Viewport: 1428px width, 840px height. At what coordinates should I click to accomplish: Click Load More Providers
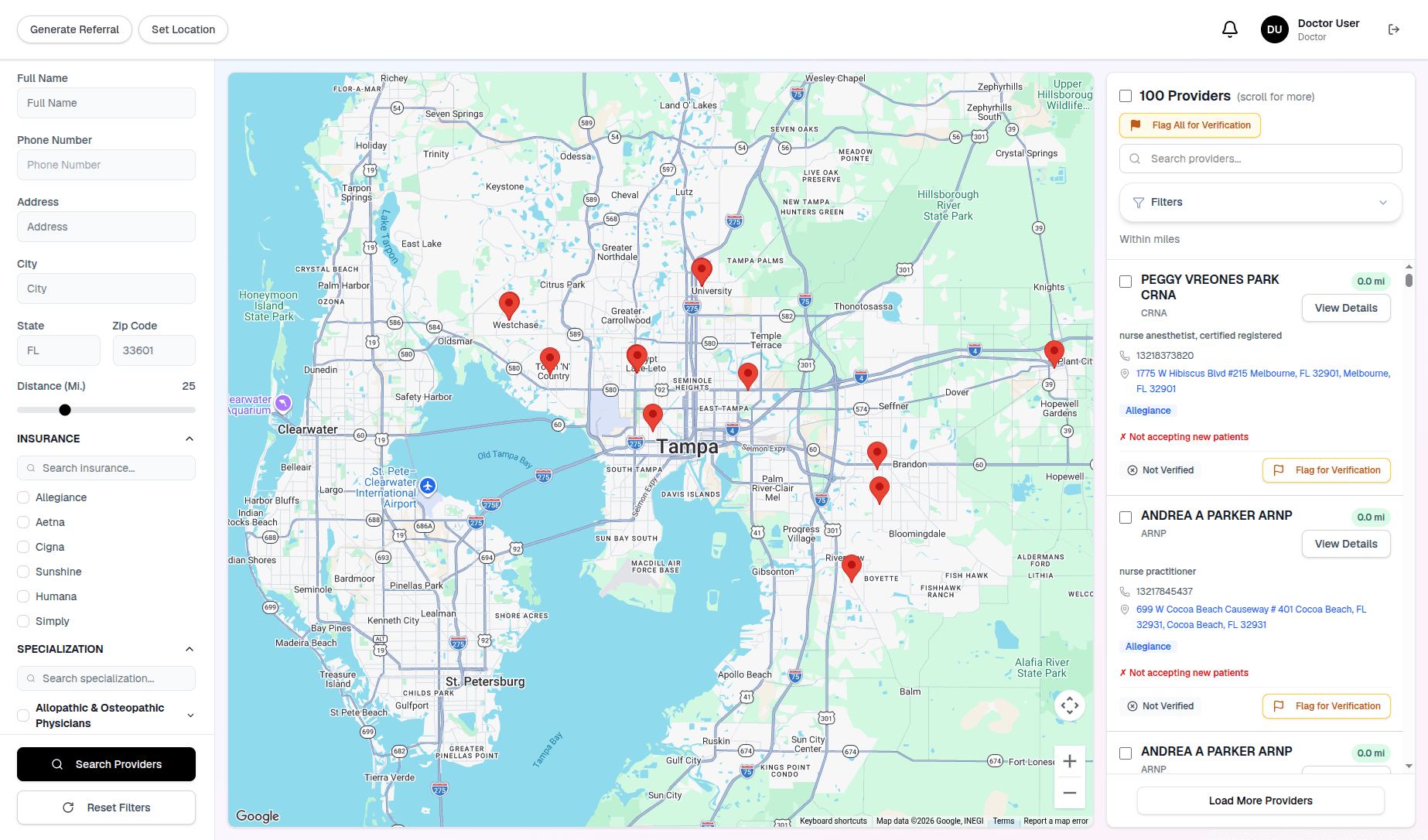tap(1260, 801)
